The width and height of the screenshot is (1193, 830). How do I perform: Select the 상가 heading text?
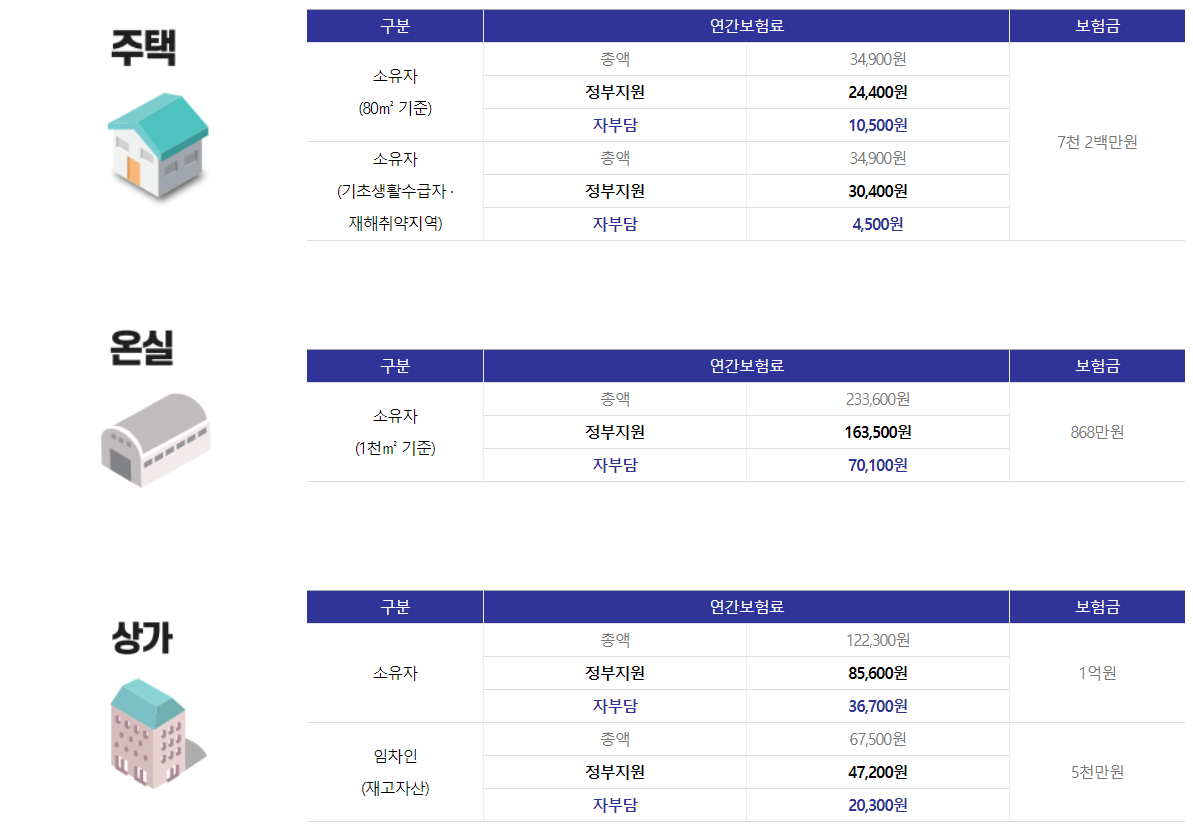point(142,638)
